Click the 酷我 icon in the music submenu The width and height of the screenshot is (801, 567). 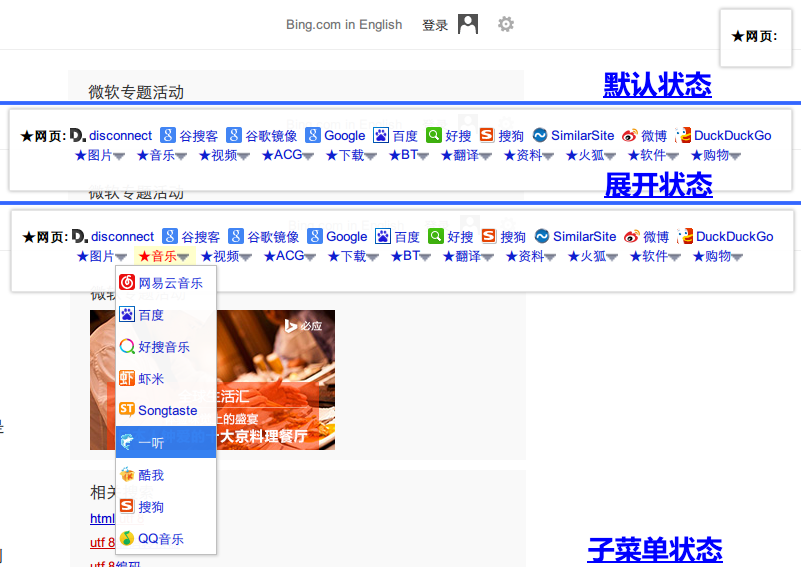(x=127, y=474)
